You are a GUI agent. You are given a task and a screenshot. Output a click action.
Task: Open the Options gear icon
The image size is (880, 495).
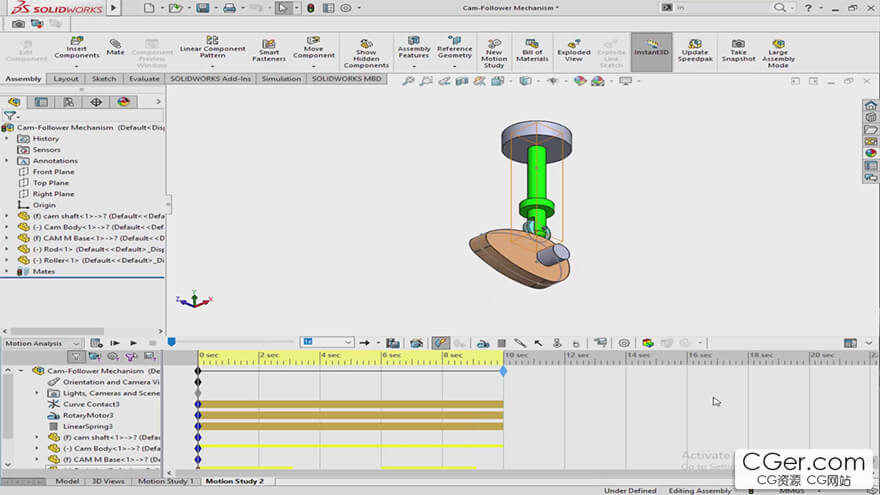point(346,8)
